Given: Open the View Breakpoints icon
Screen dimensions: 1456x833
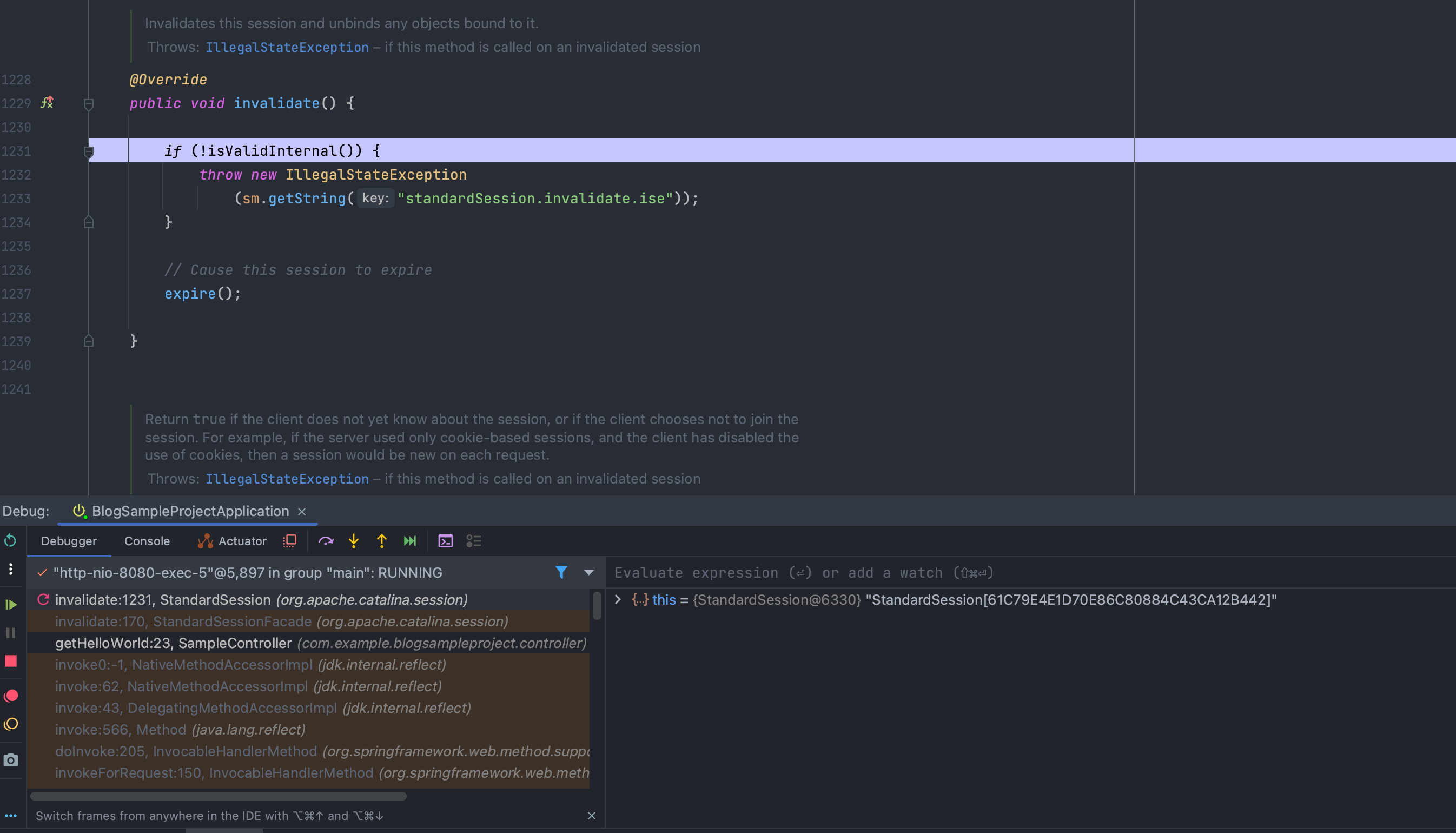Looking at the screenshot, I should [x=10, y=696].
